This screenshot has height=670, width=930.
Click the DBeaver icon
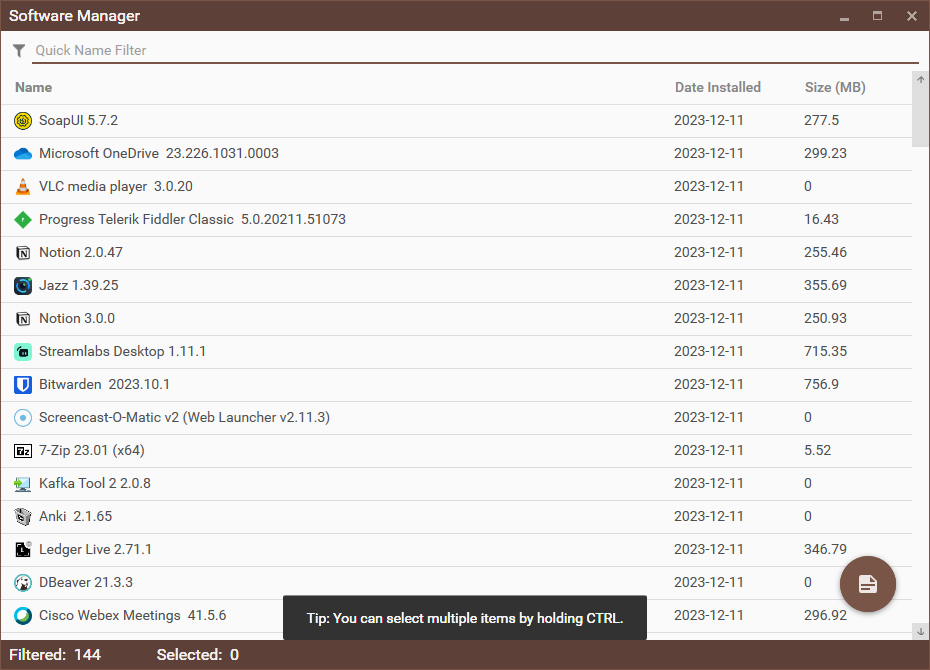23,583
